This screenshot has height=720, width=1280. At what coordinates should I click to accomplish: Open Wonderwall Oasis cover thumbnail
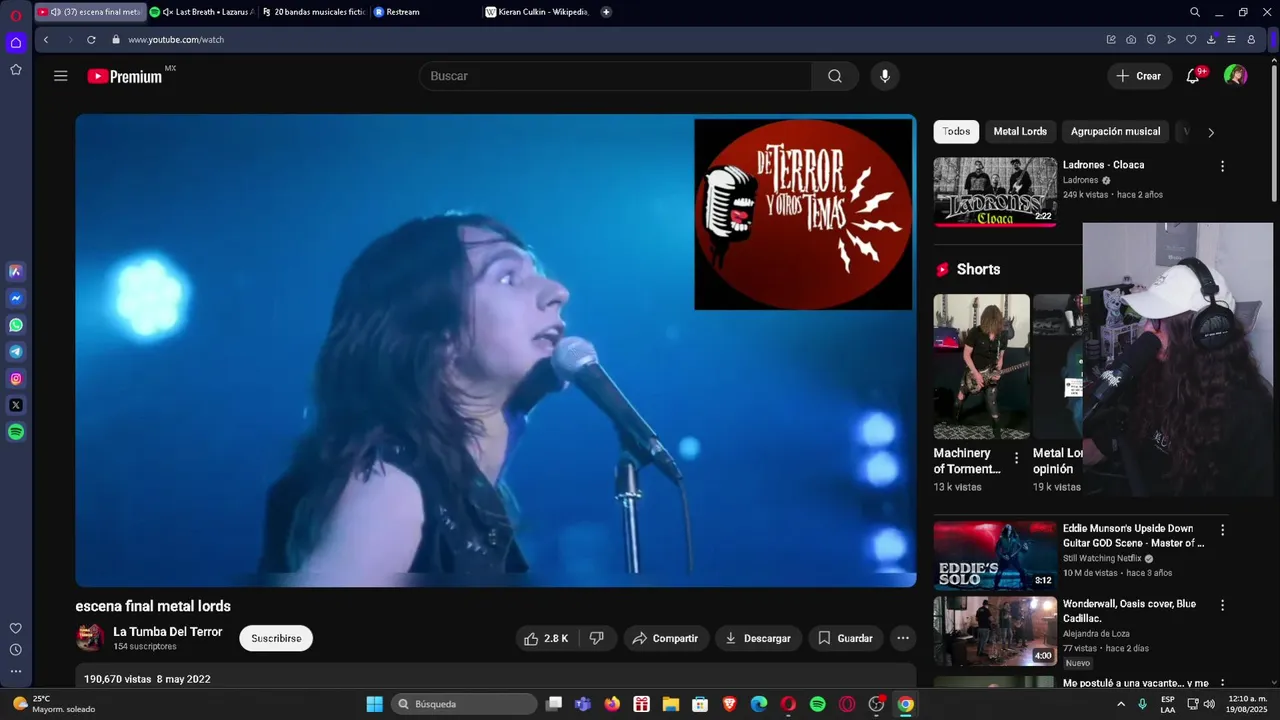[x=995, y=631]
